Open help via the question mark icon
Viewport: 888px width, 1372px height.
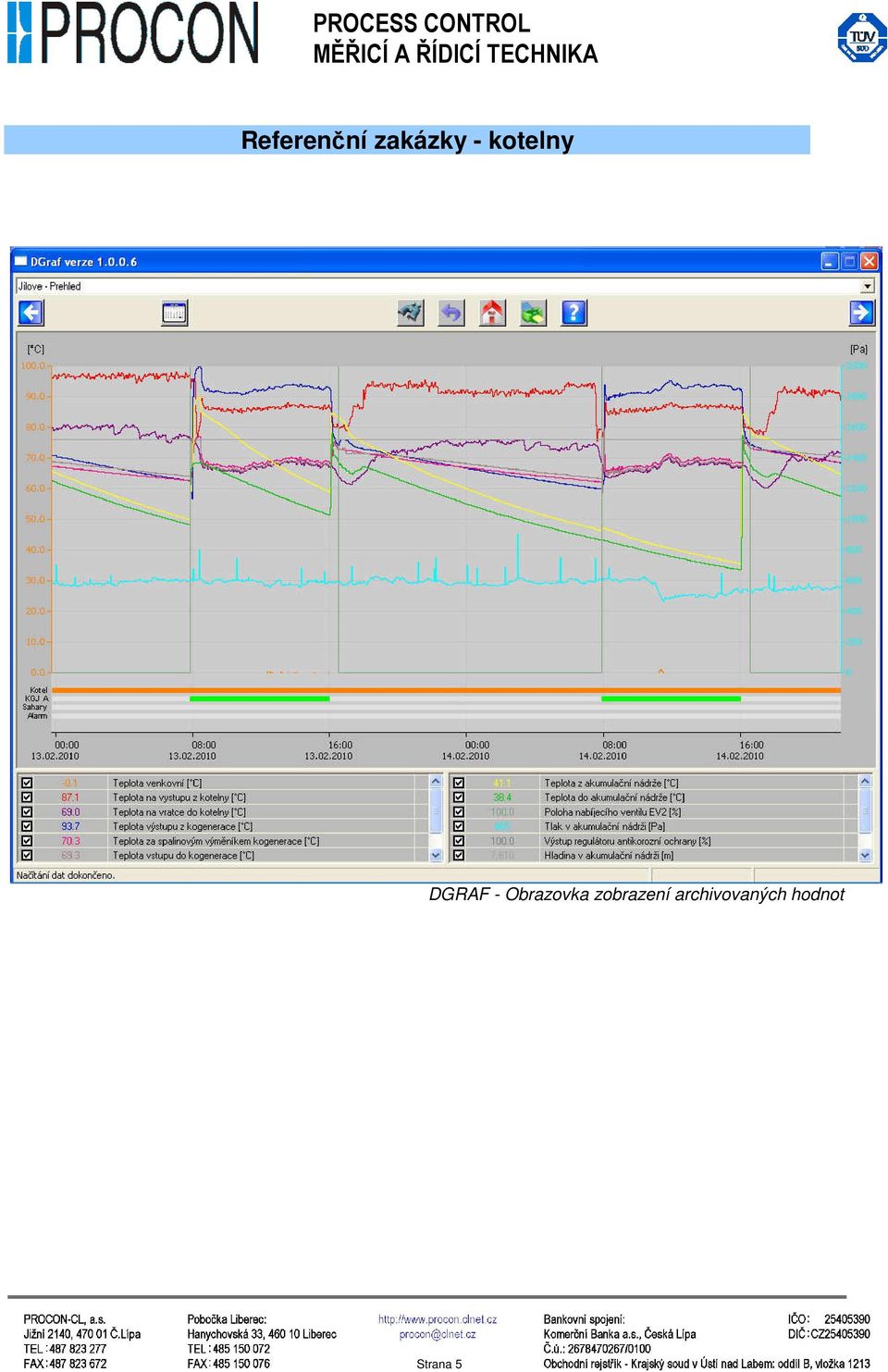click(x=573, y=313)
